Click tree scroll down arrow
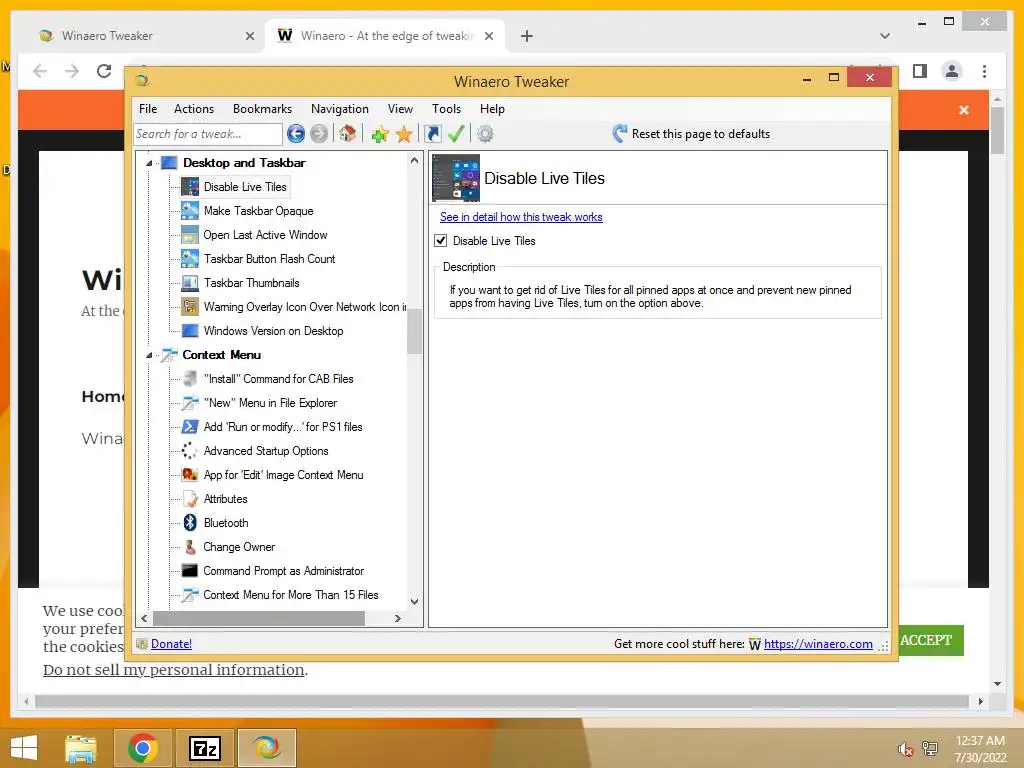Image resolution: width=1024 pixels, height=768 pixels. [x=414, y=601]
